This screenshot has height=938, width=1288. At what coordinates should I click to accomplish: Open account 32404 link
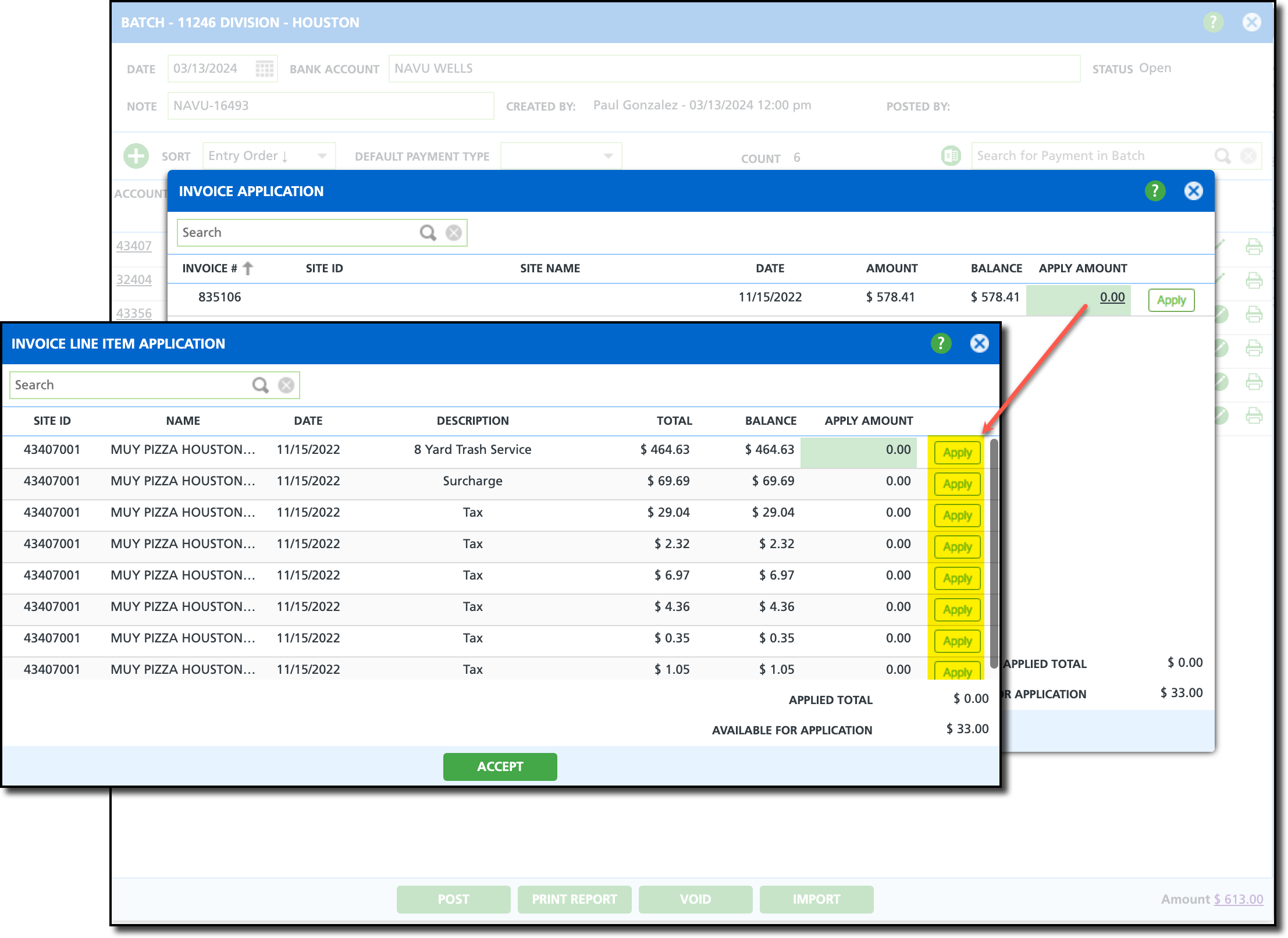point(134,279)
